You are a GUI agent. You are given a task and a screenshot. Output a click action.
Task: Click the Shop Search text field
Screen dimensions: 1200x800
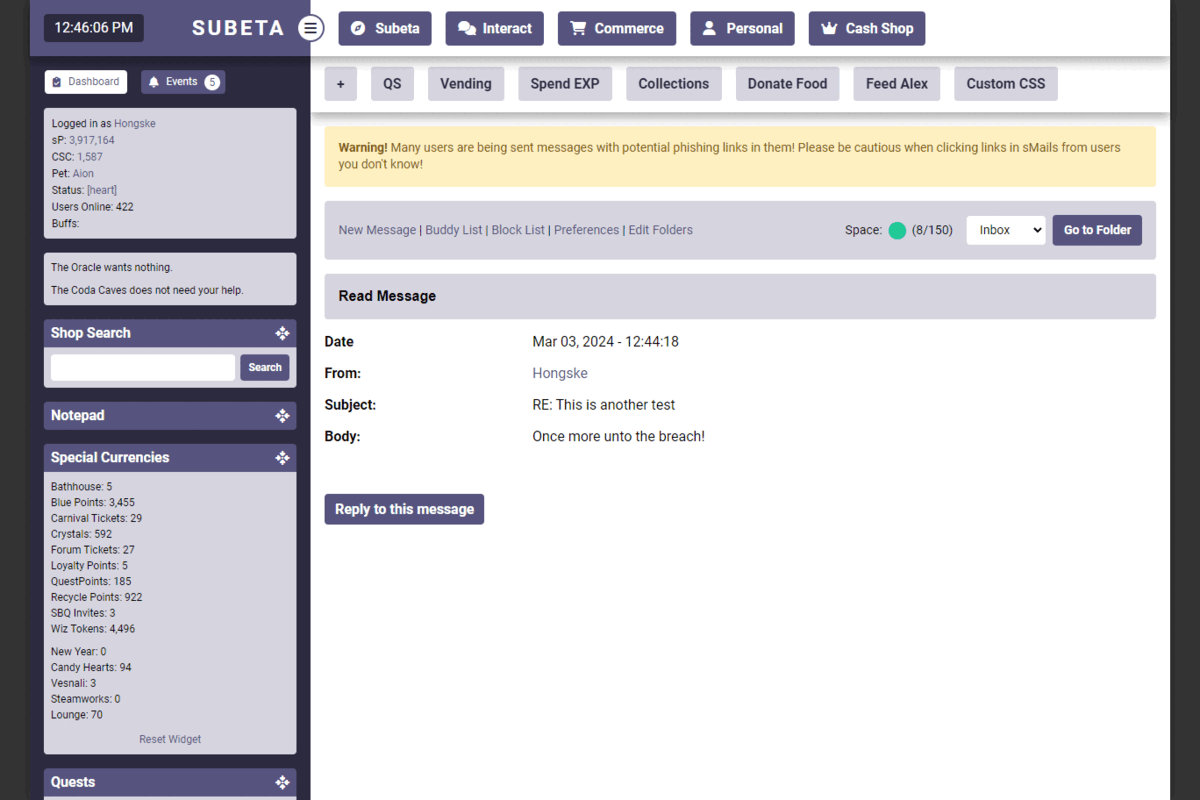(143, 367)
